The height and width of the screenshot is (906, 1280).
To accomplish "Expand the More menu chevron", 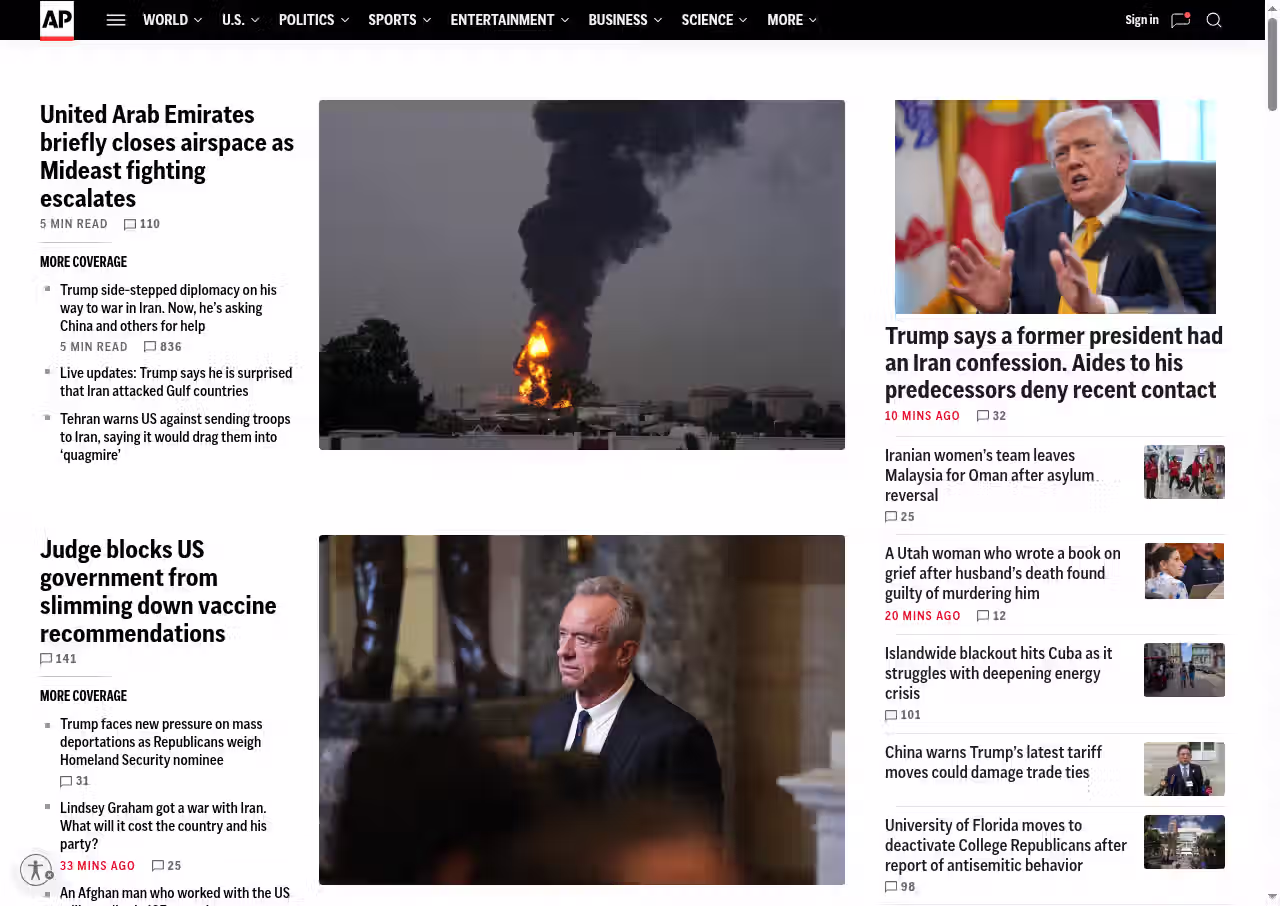I will click(x=812, y=20).
